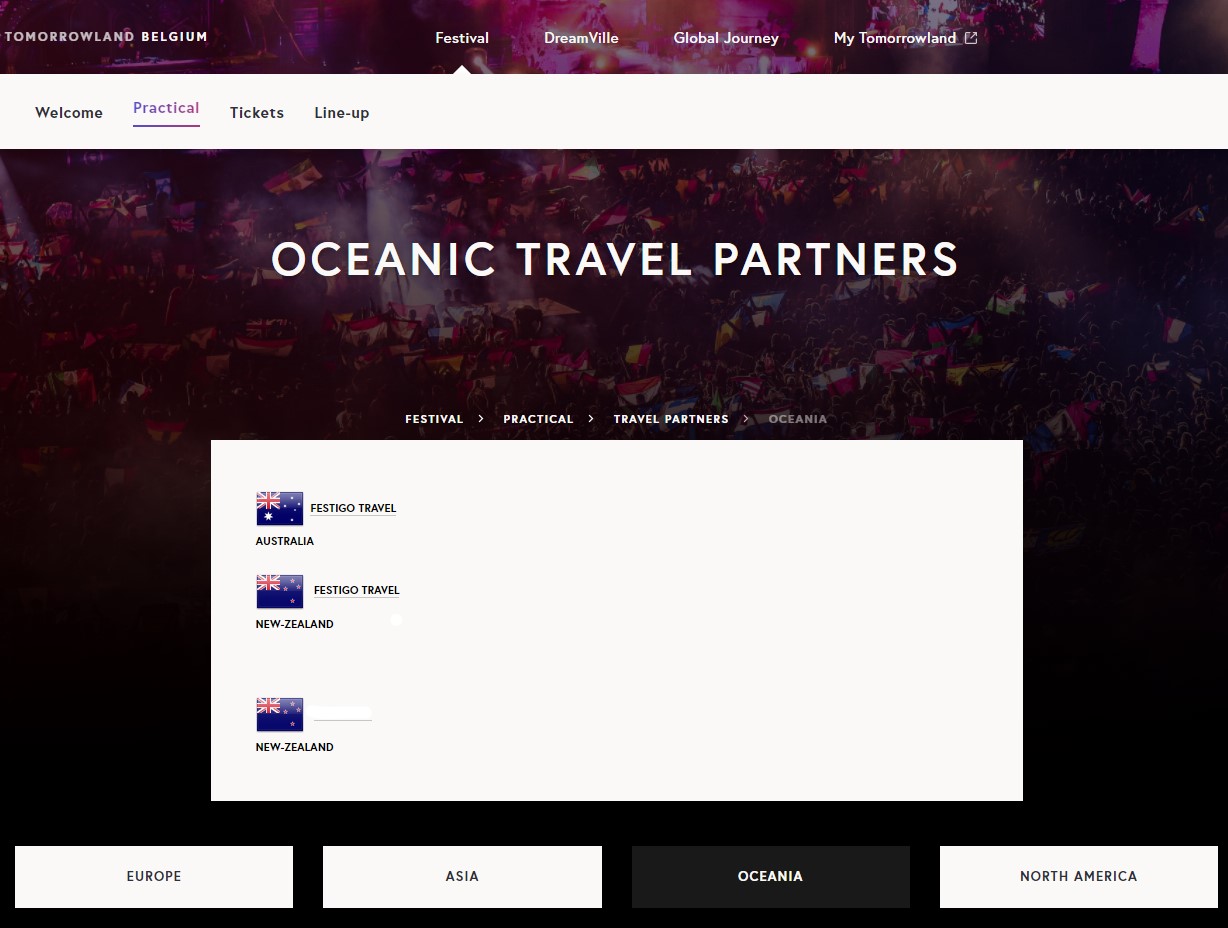
Task: Click the PRACTICAL breadcrumb link
Action: point(538,419)
